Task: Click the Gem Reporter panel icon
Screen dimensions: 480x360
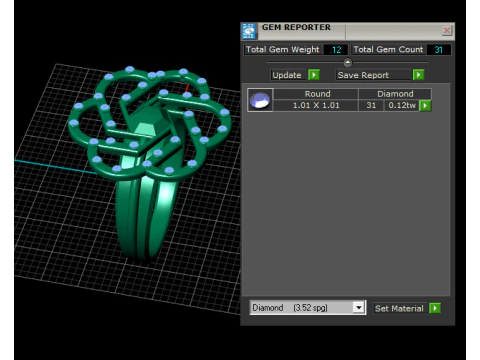Action: tap(249, 31)
